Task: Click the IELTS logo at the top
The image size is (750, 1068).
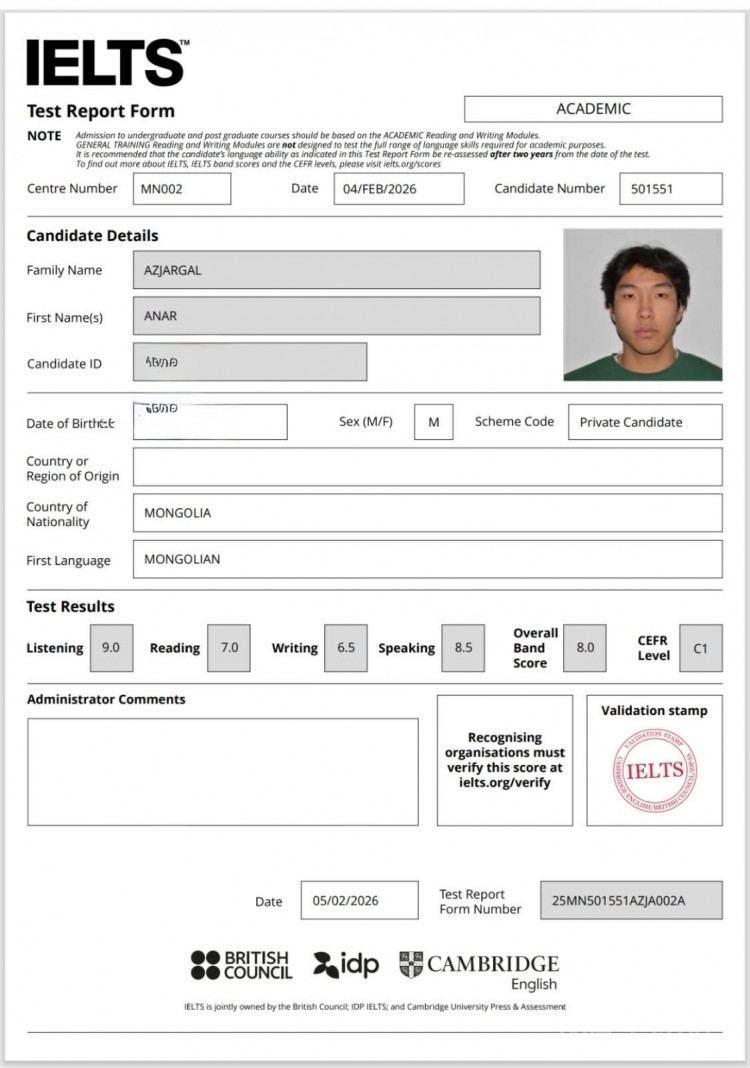Action: point(106,64)
